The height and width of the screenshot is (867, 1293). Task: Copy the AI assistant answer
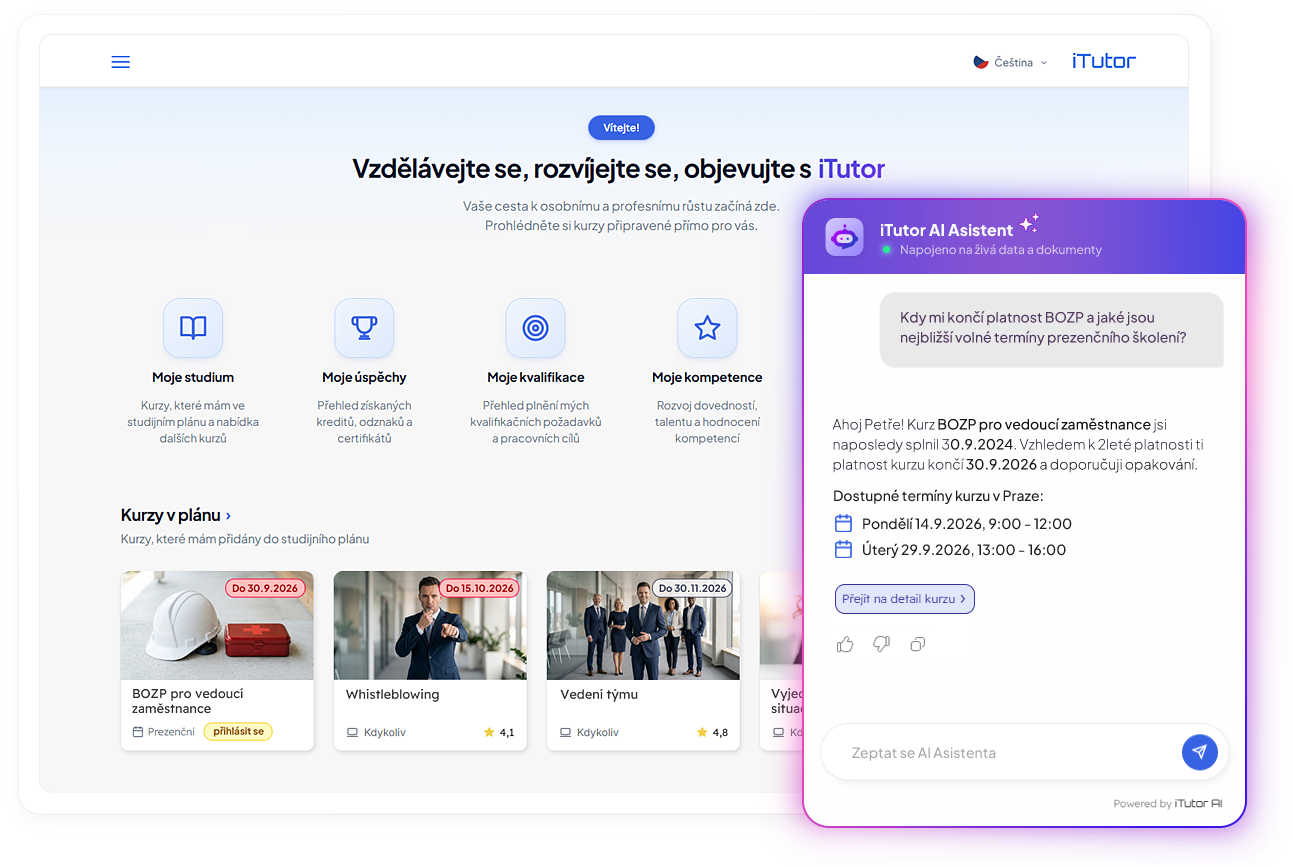tap(917, 644)
